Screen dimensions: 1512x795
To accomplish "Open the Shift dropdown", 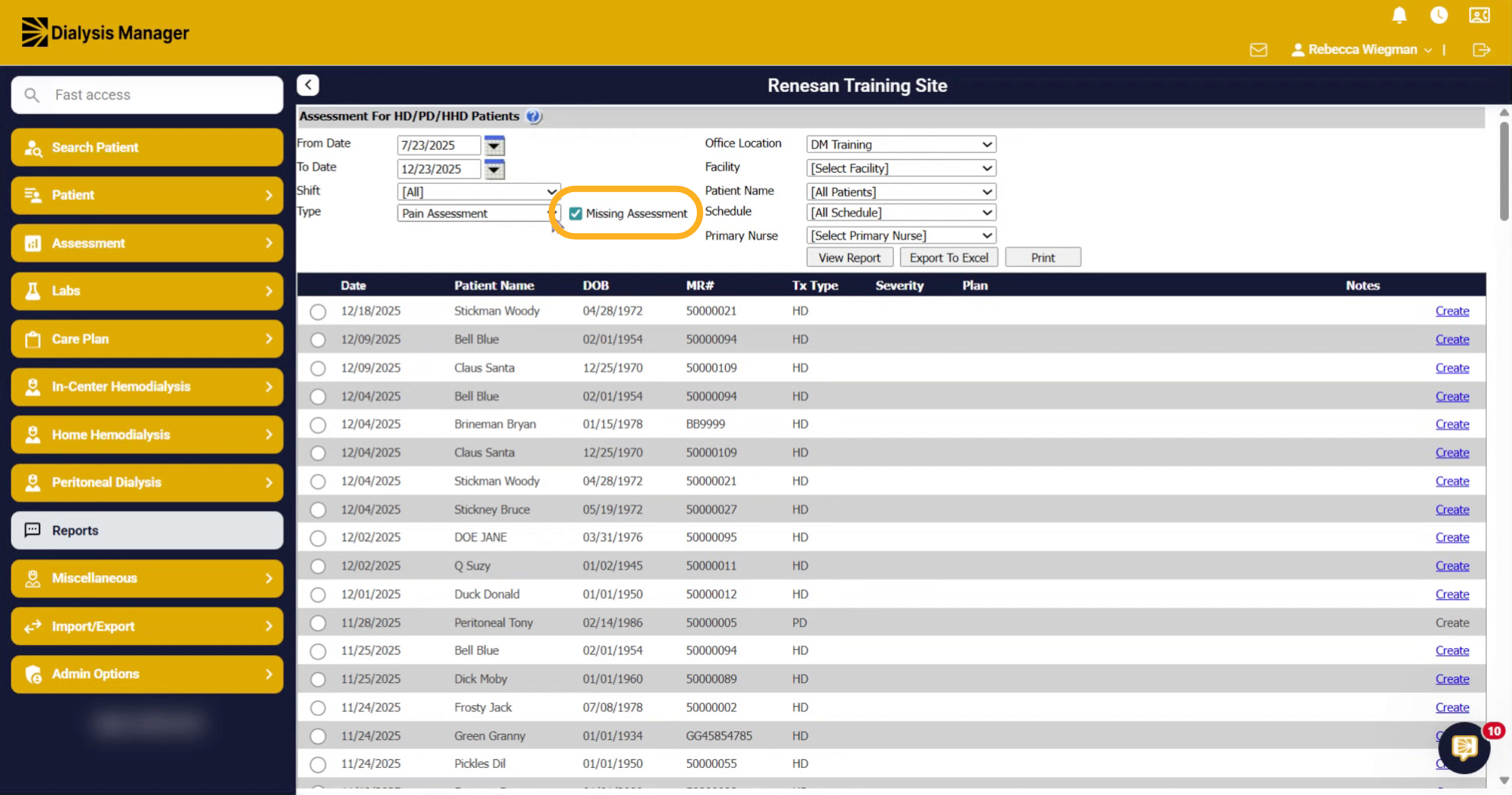I will pos(478,192).
